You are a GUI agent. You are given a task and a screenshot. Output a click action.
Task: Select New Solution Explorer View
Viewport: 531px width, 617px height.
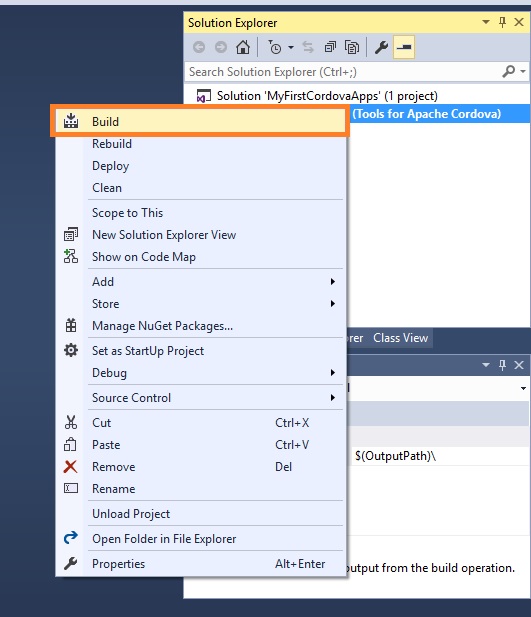pyautogui.click(x=200, y=235)
